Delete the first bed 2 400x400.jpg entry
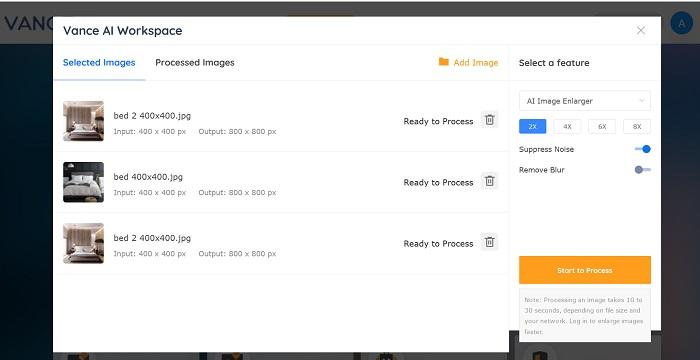Viewport: 700px width, 360px height. click(x=490, y=120)
